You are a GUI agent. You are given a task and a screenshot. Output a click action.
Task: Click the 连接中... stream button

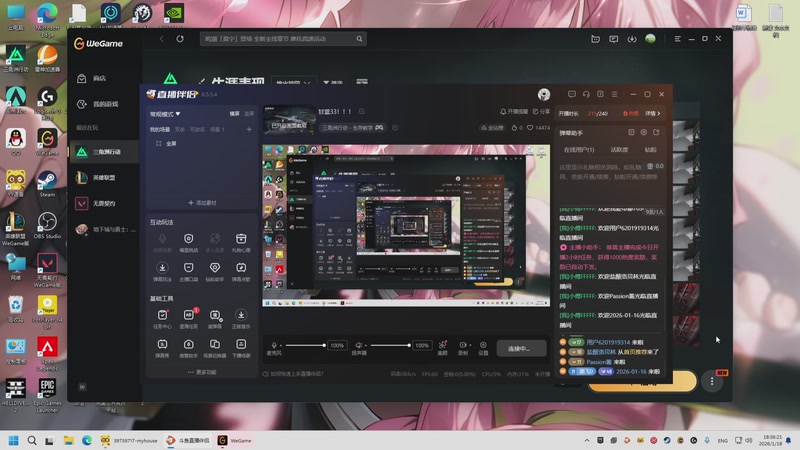pyautogui.click(x=521, y=348)
